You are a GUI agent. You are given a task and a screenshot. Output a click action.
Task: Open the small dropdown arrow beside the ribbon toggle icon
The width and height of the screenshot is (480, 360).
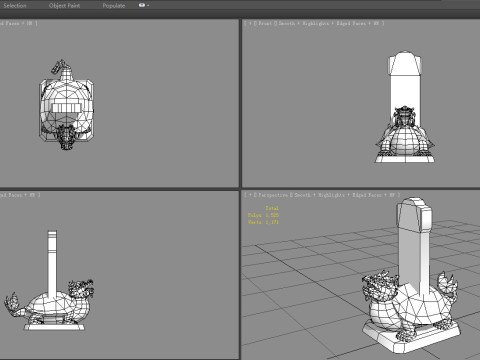click(x=148, y=5)
